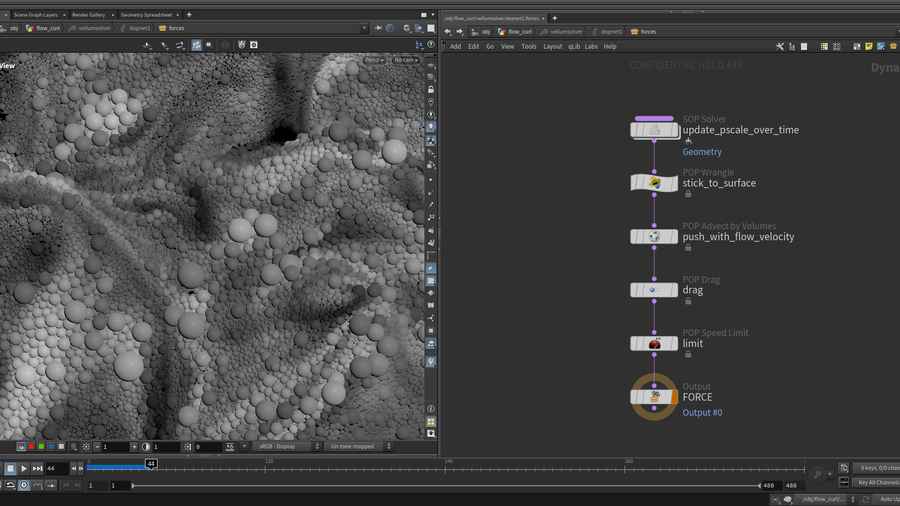Select the POP Drag node icon
The image size is (900, 506).
[x=654, y=290]
